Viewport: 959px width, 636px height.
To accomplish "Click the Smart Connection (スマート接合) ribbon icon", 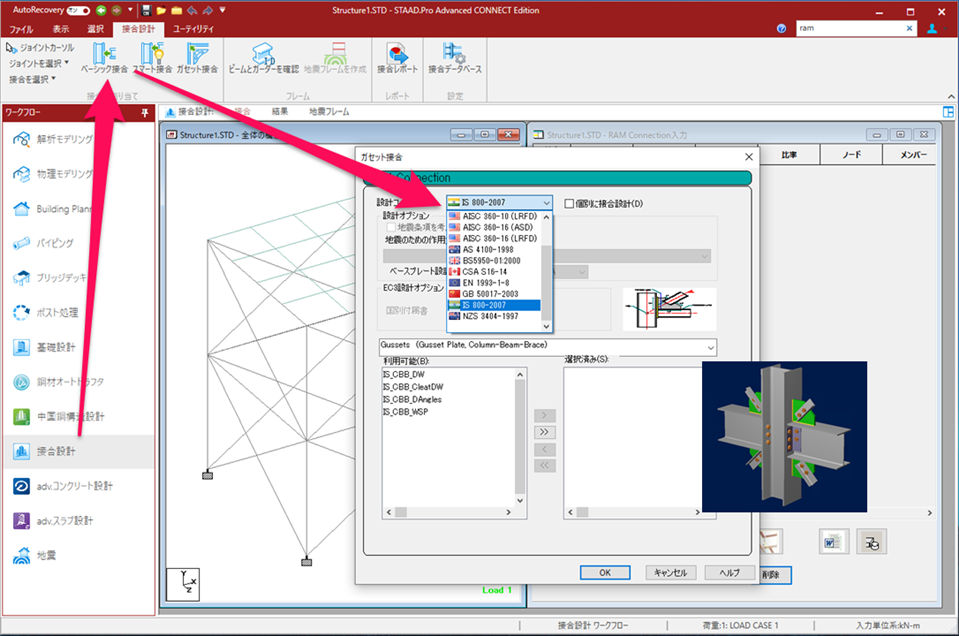I will pos(152,58).
